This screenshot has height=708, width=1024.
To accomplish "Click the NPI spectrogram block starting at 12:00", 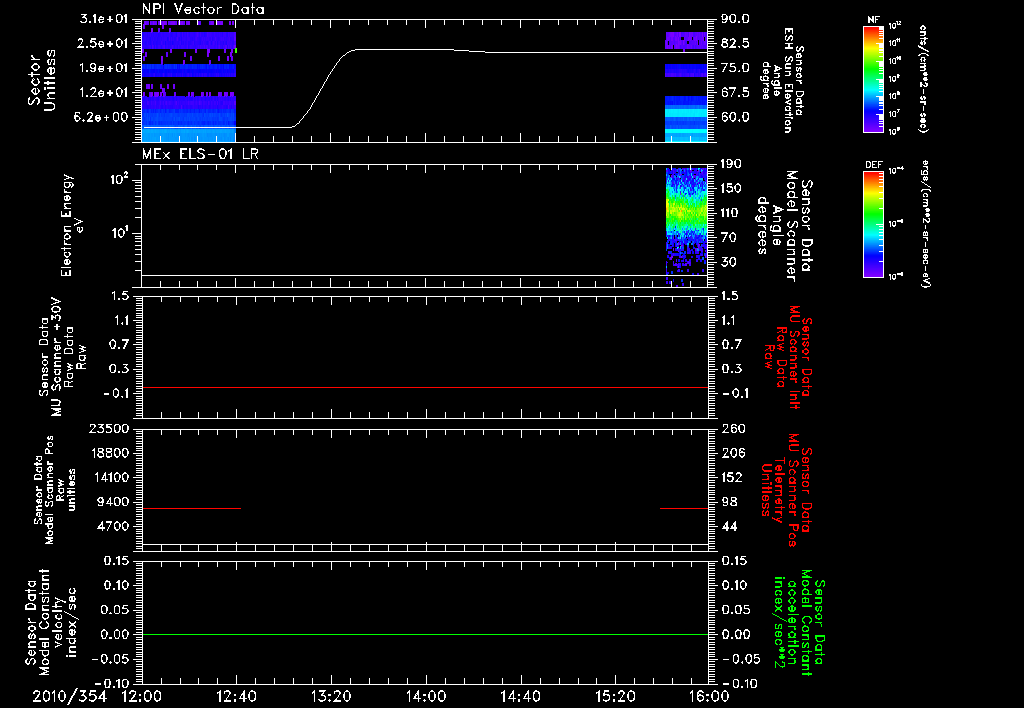I will coord(189,80).
